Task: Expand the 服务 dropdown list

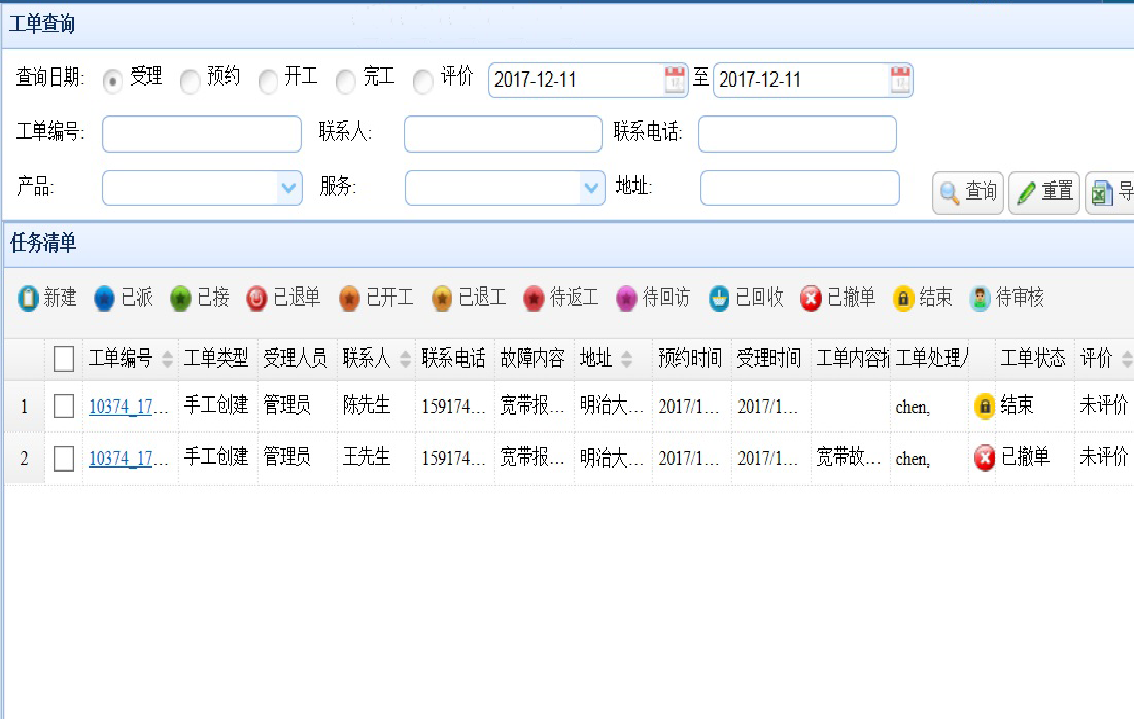Action: 592,188
